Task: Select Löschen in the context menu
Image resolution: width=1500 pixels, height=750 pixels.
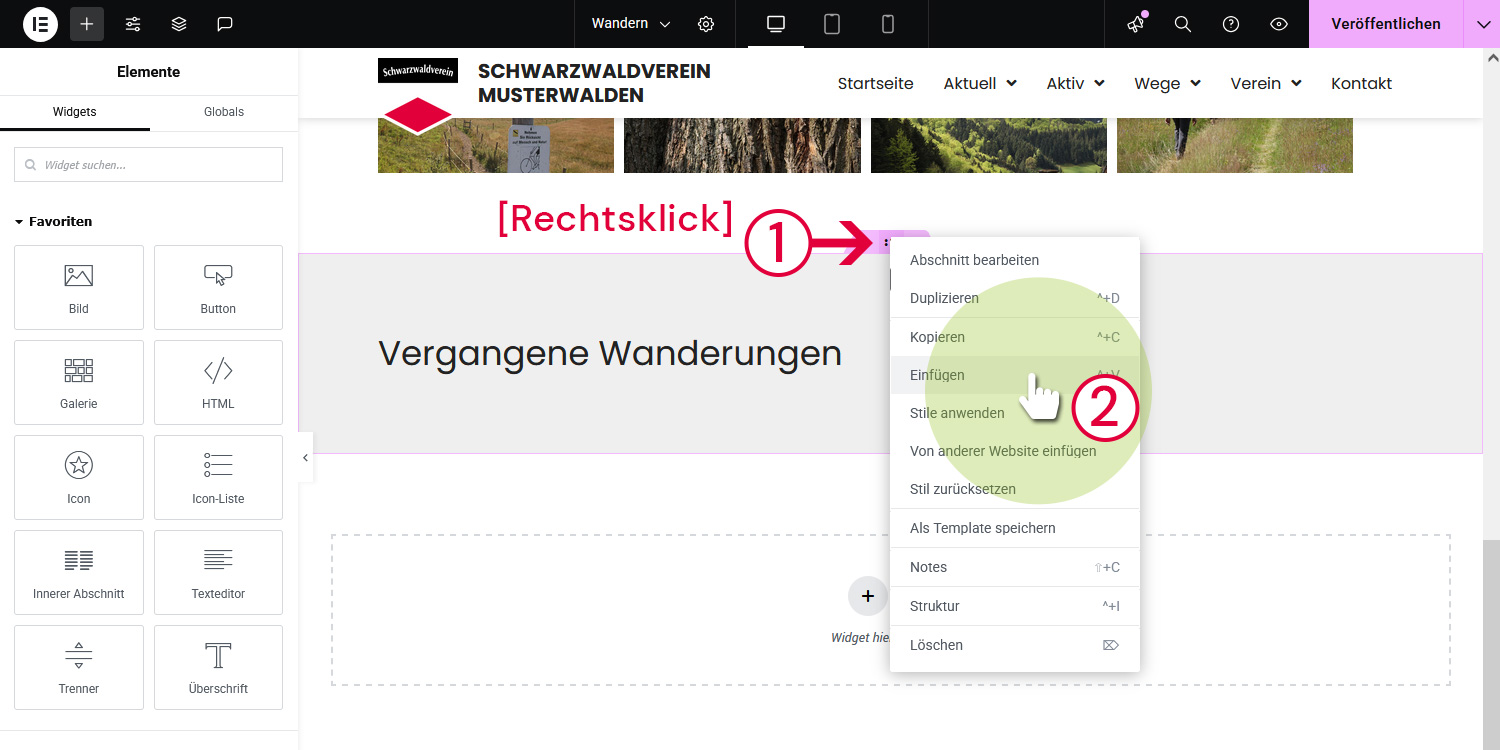Action: [x=936, y=645]
